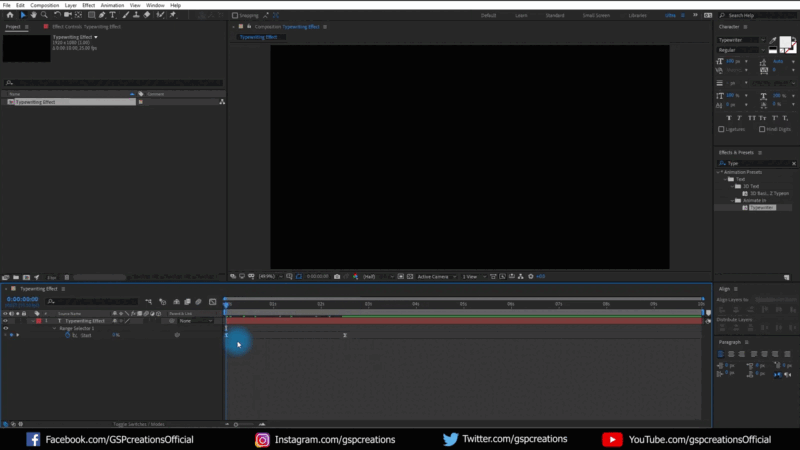Clear the Effects & Presets search with X
800x450 pixels.
tap(793, 163)
